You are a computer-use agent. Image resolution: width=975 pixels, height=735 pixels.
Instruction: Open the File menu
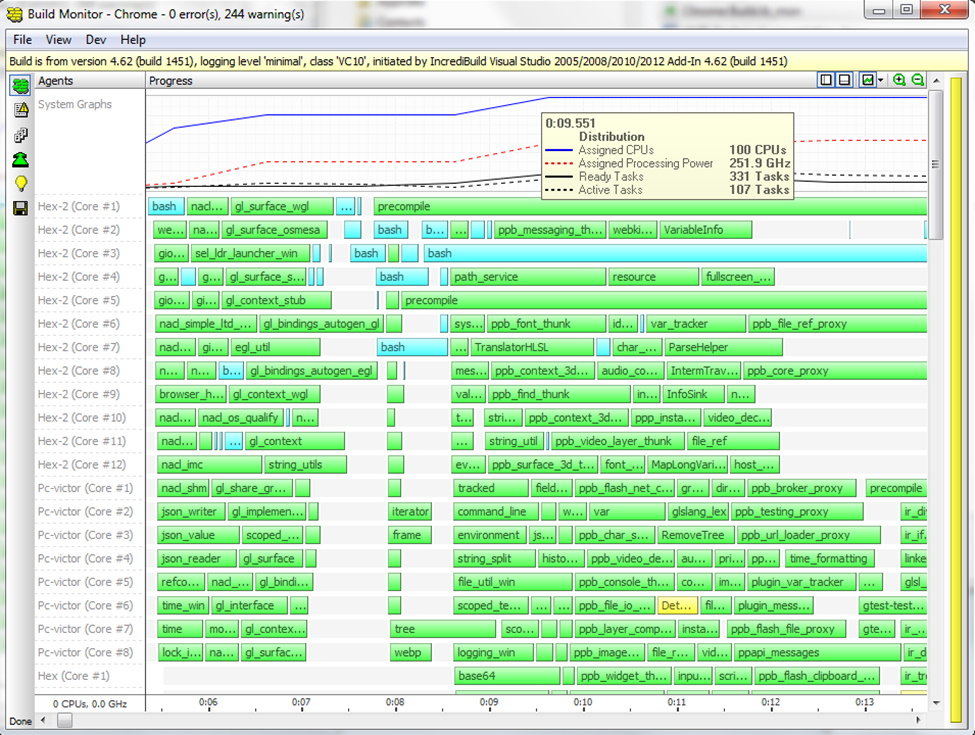(x=22, y=40)
